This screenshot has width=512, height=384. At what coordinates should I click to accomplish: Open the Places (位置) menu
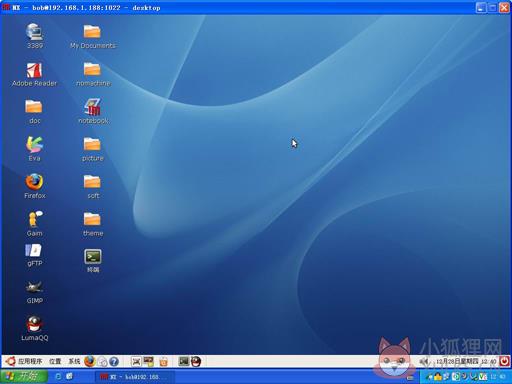55,361
